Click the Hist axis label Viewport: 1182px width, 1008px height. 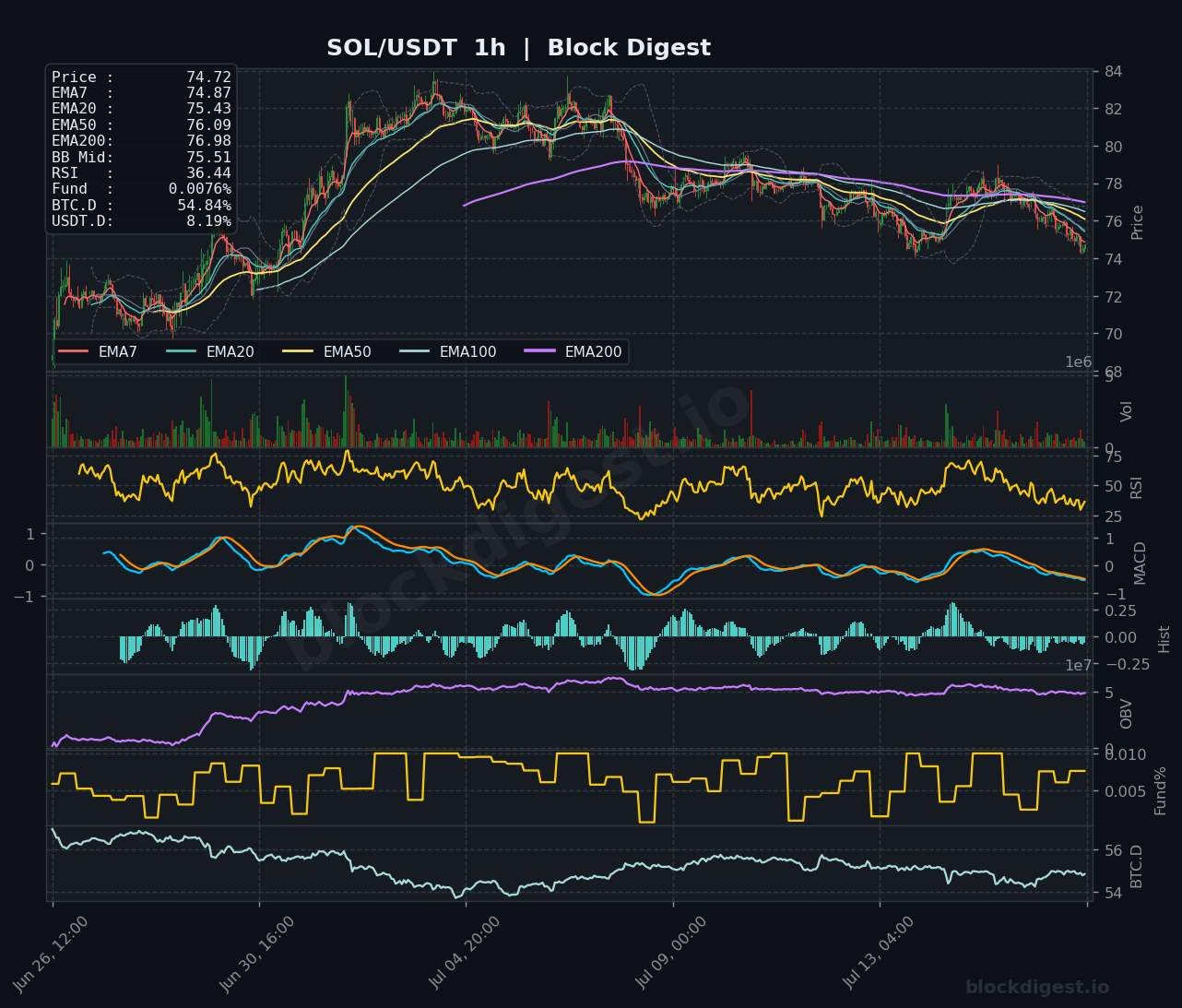point(1164,638)
